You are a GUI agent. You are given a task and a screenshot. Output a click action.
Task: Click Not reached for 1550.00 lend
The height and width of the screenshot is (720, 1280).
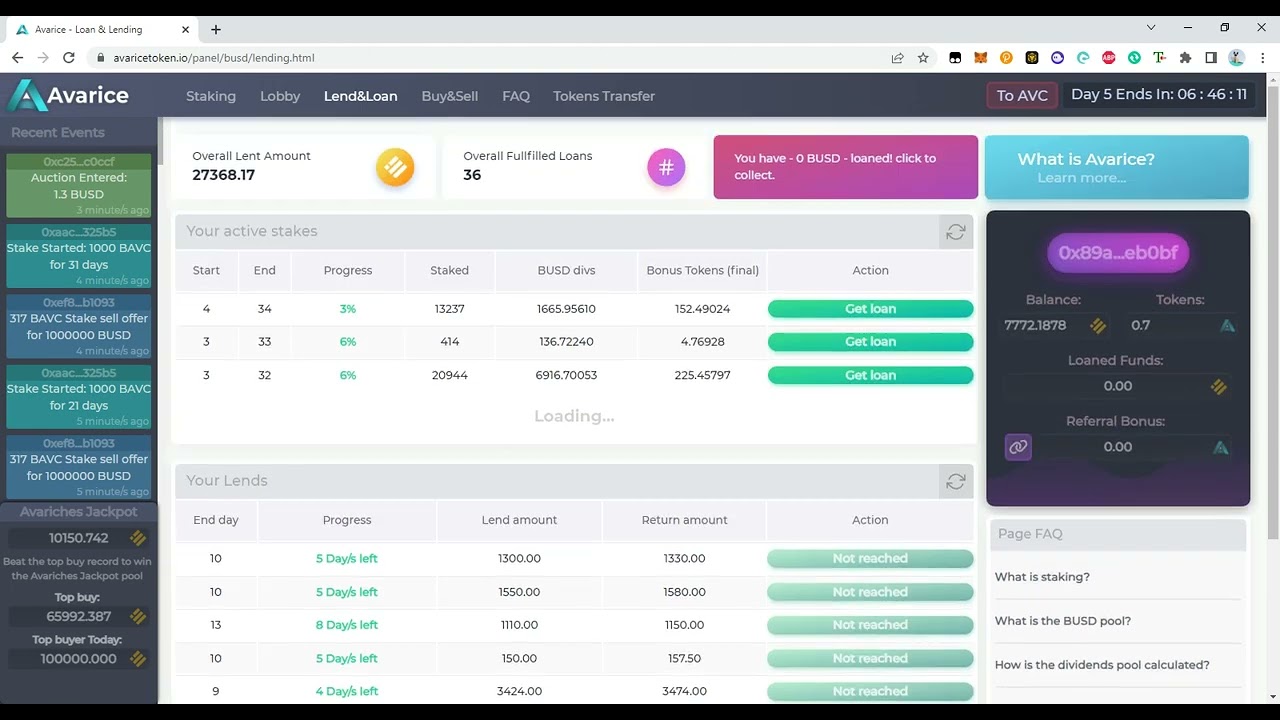click(x=870, y=592)
